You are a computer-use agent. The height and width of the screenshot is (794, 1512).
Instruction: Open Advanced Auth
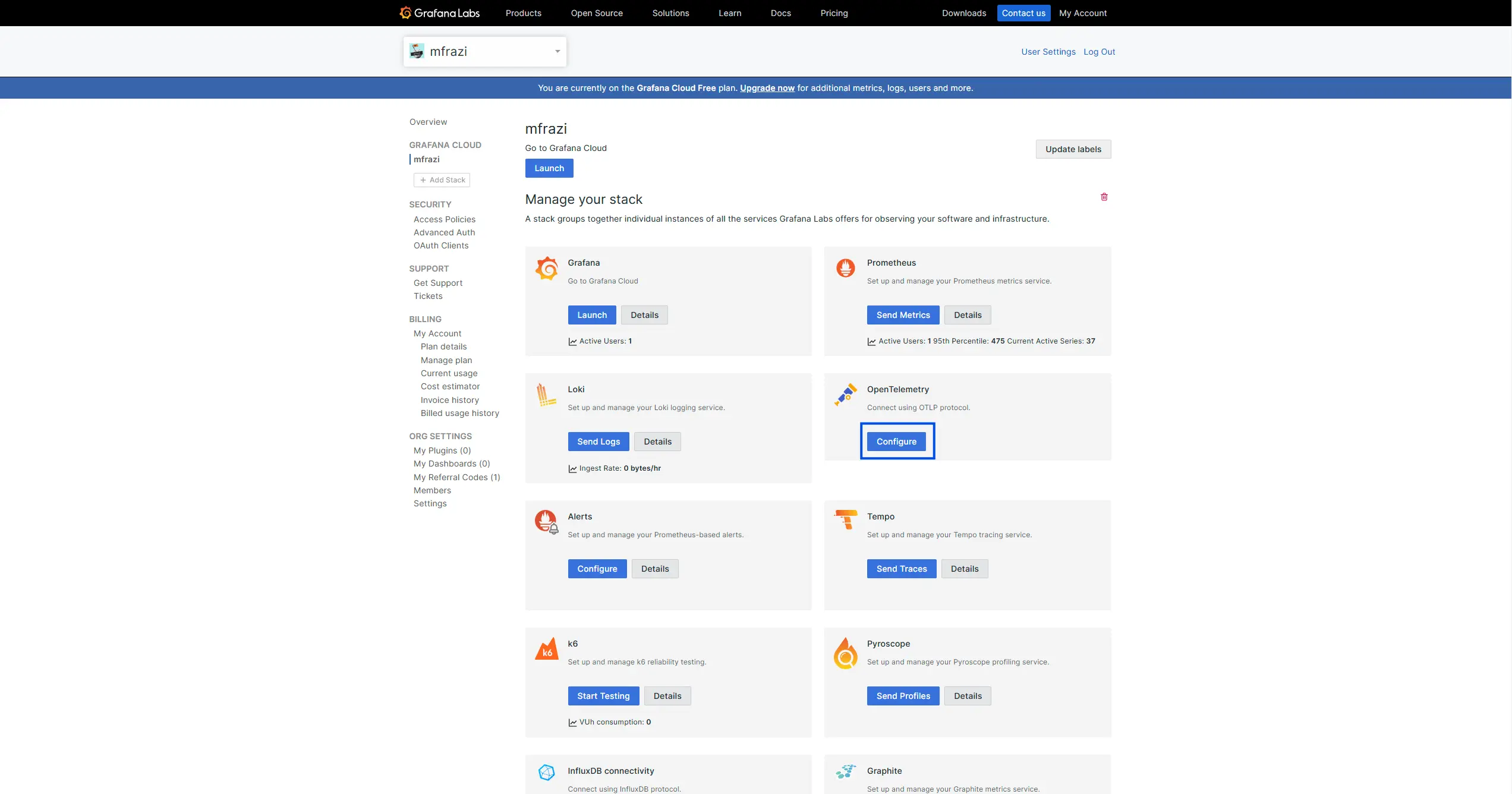click(x=444, y=232)
